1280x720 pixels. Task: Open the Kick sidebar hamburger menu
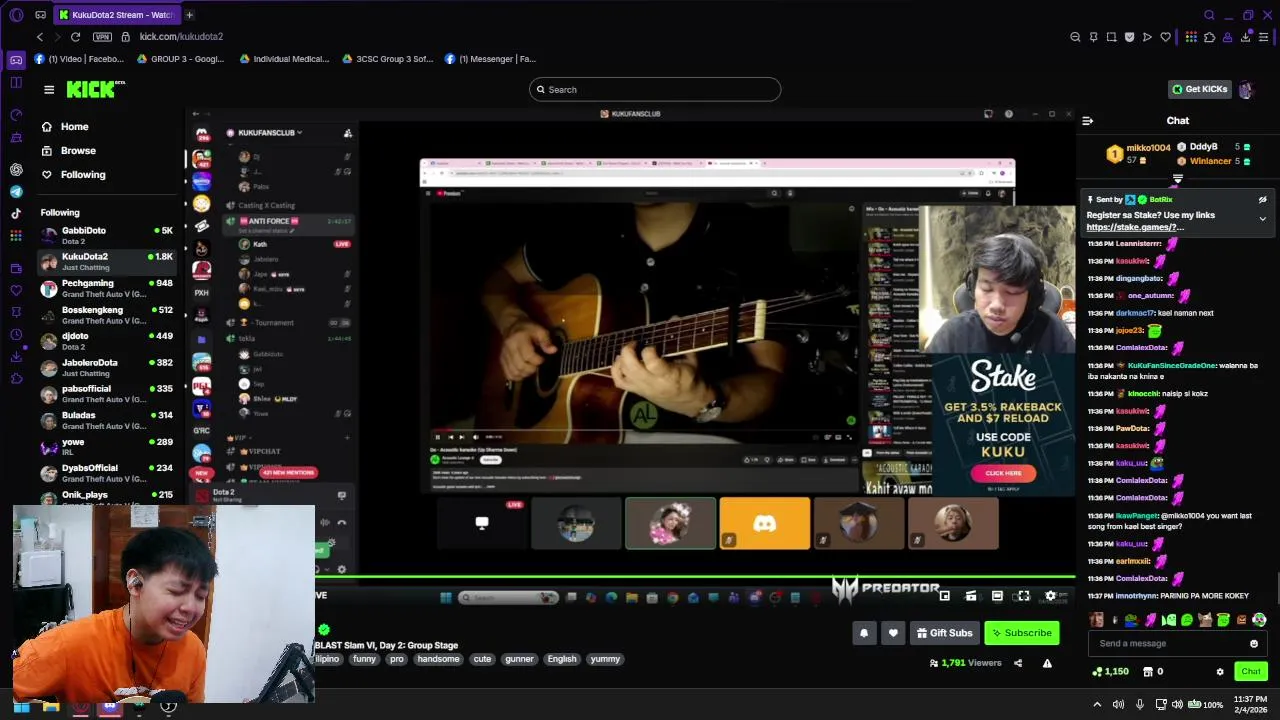point(49,90)
